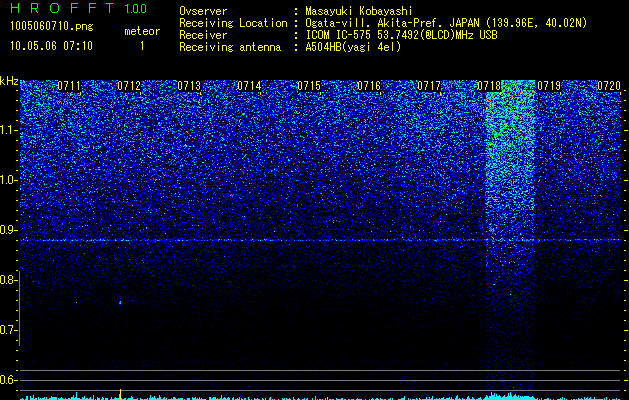Click the 0716 time marker

pos(369,86)
